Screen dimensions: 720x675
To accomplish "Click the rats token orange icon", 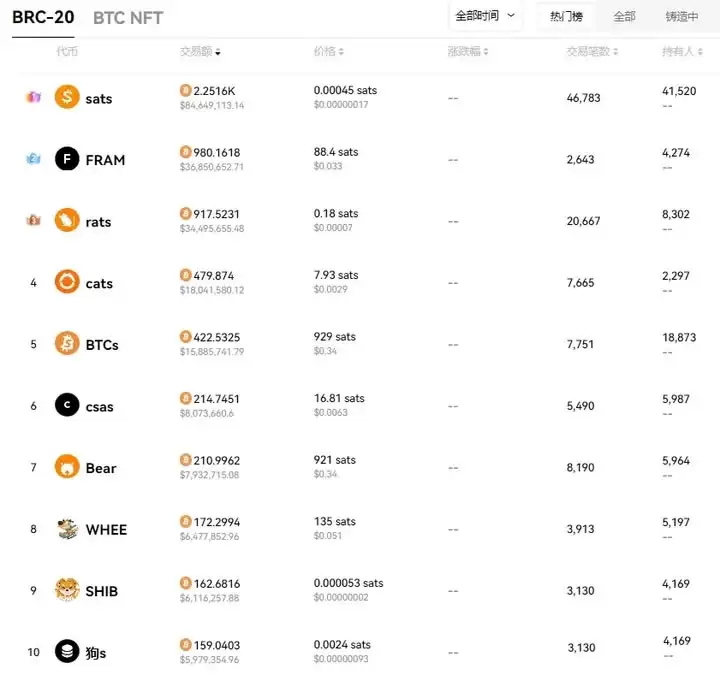I will 67,221.
